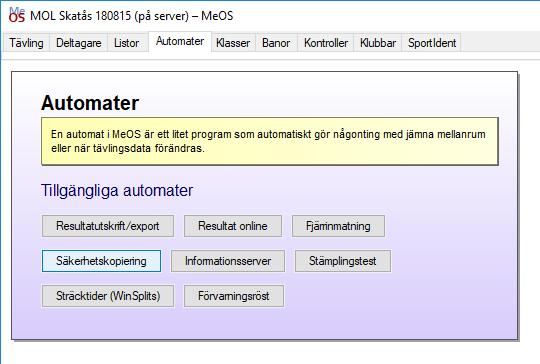
Task: Click the Förvarningsröst button
Action: (x=234, y=296)
